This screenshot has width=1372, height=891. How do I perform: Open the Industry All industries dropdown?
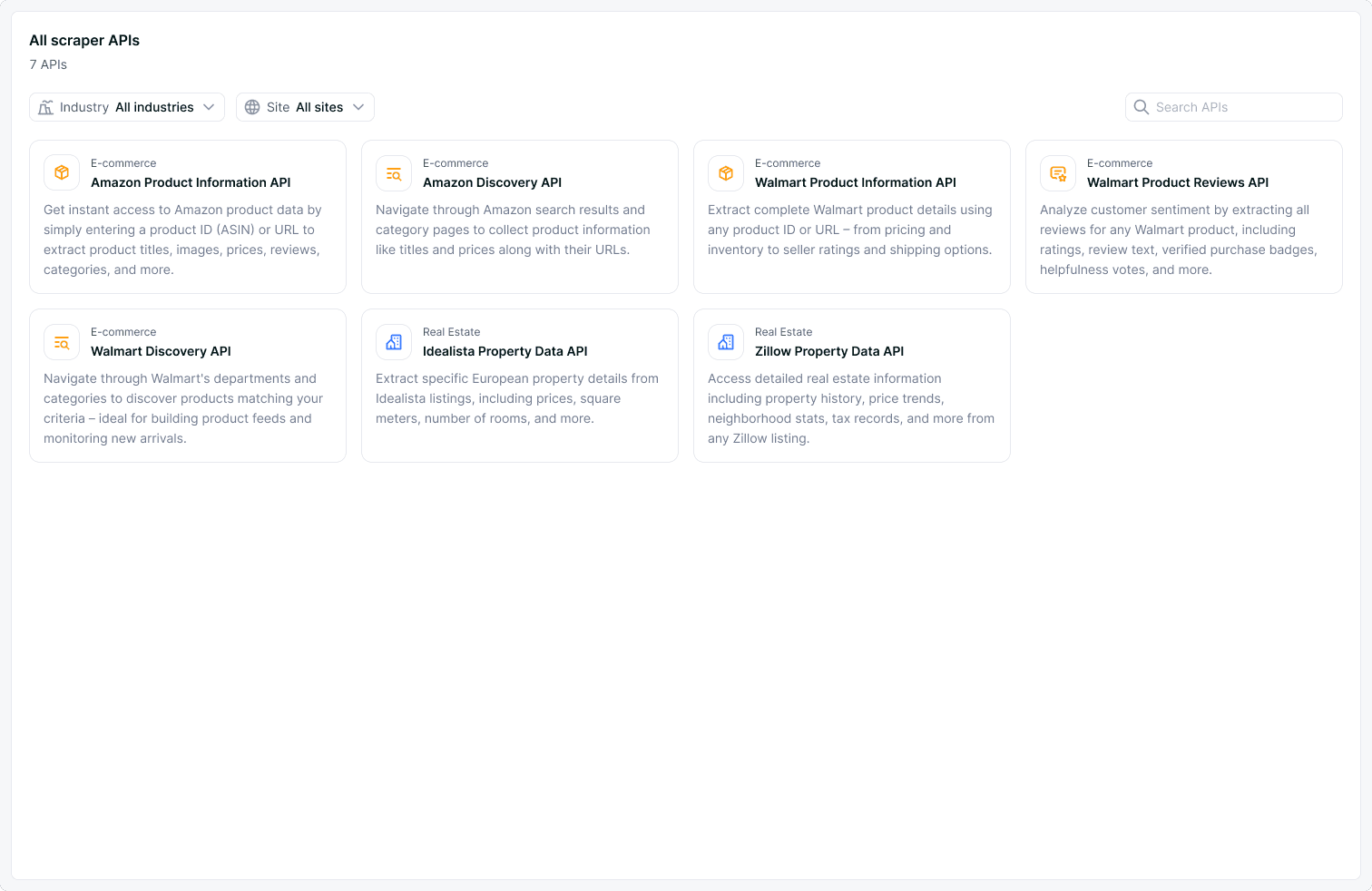tap(127, 107)
